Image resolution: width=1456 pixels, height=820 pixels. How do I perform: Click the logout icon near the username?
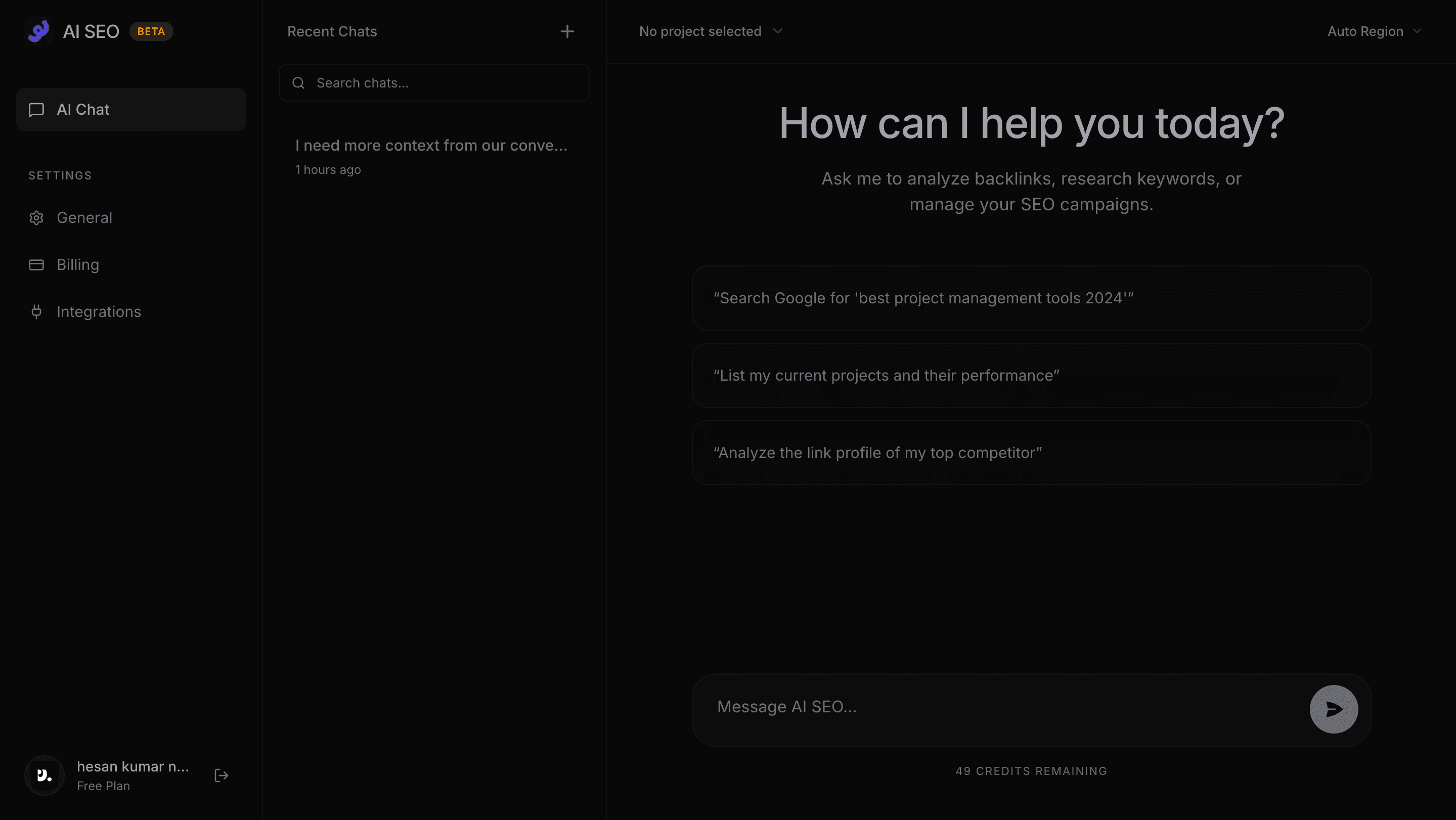[x=220, y=775]
